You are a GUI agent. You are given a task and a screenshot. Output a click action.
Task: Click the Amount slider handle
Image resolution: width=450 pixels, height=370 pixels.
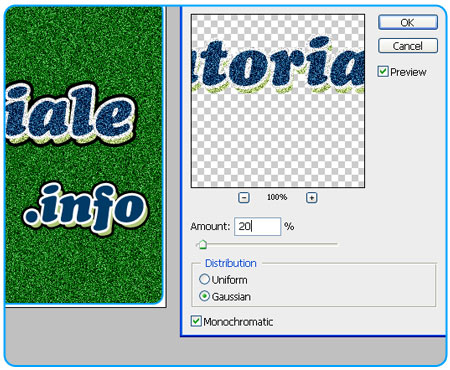[202, 245]
